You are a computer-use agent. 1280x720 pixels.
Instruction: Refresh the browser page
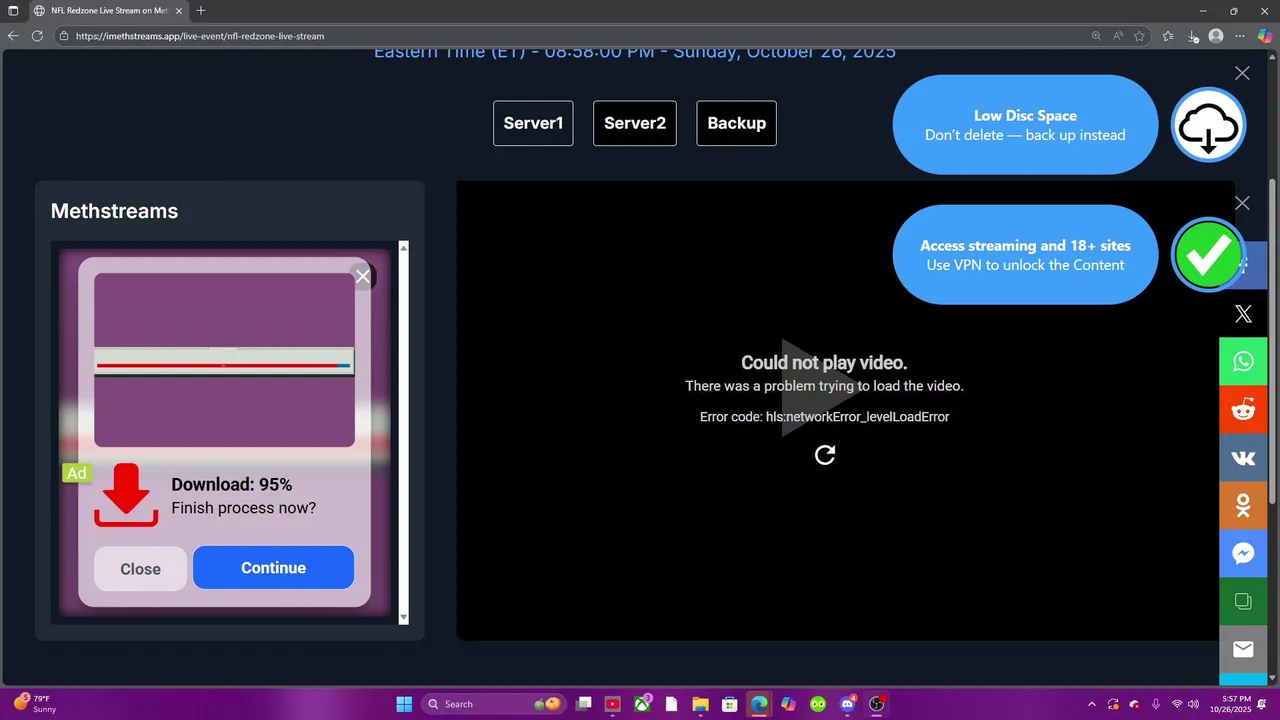pos(37,36)
